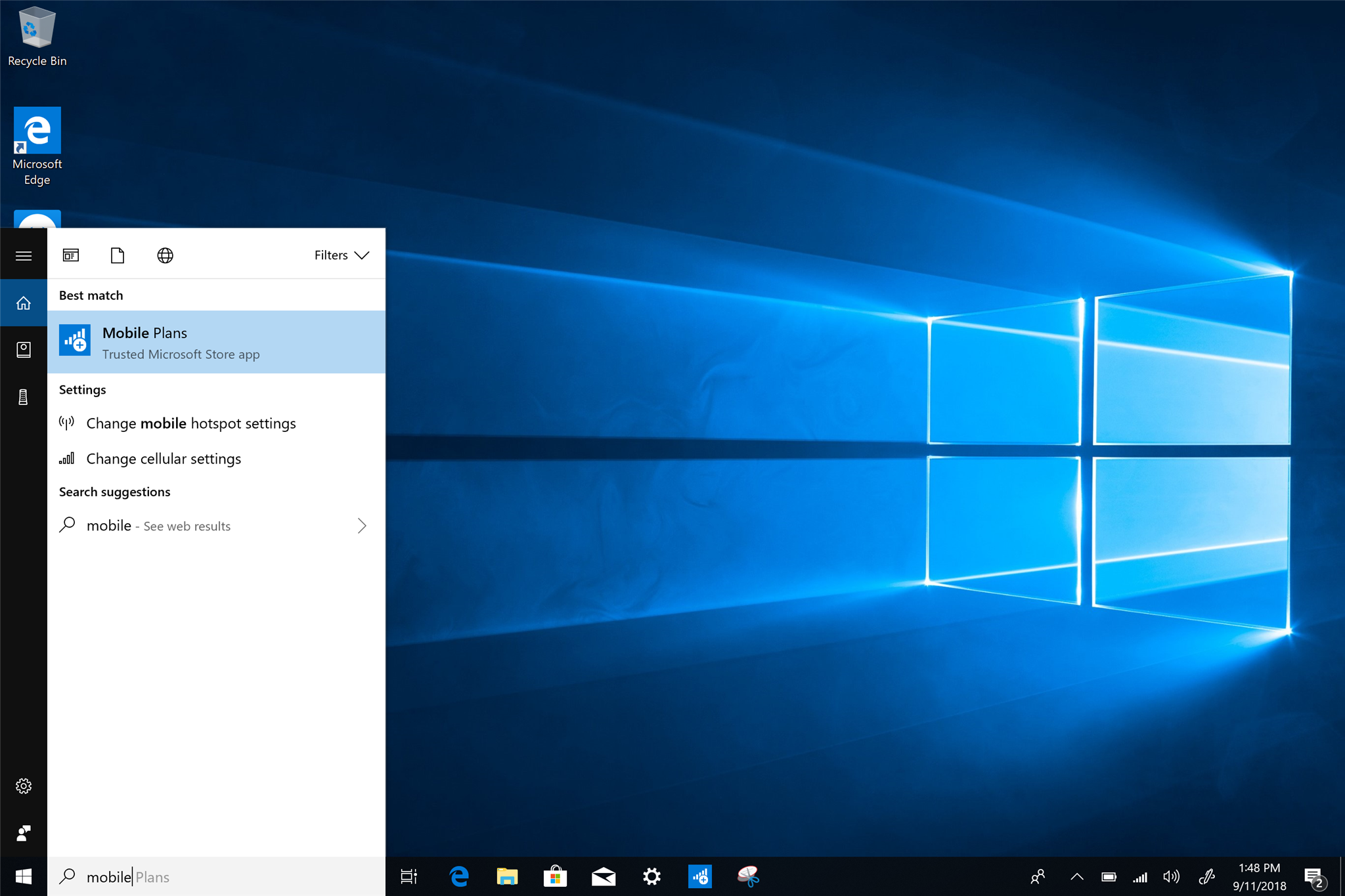This screenshot has width=1345, height=896.
Task: Filter search results by Documents
Action: click(x=118, y=255)
